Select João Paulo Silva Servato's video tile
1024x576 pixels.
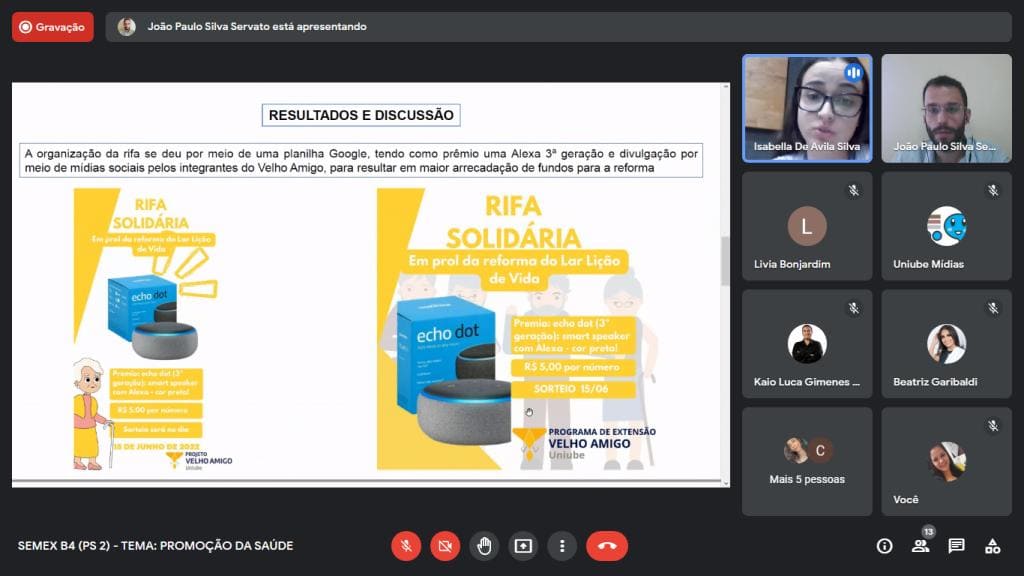pos(946,108)
